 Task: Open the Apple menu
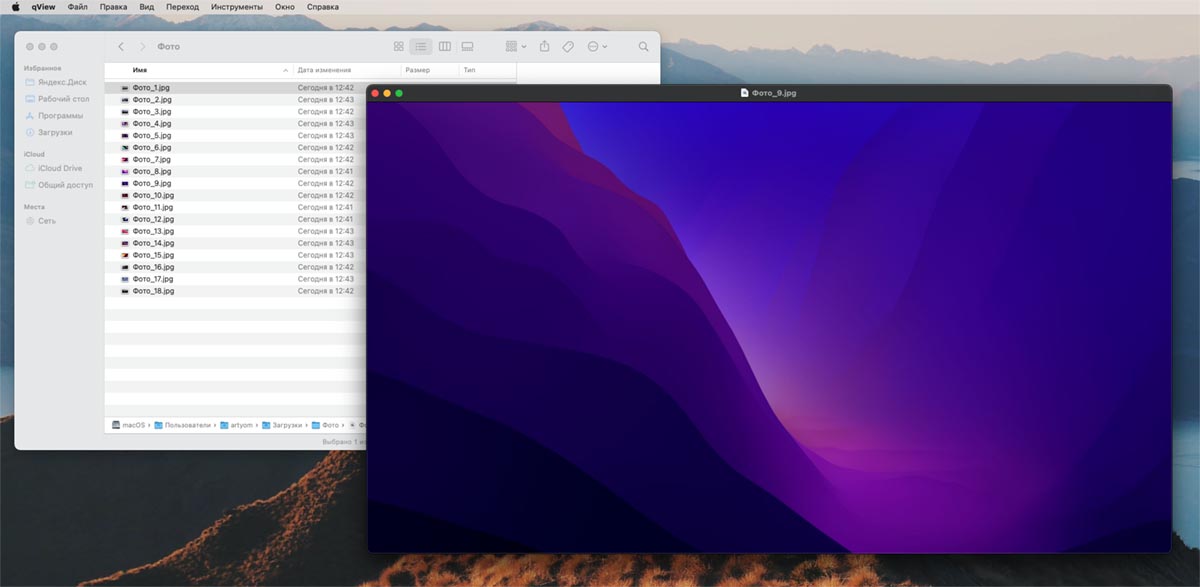pyautogui.click(x=15, y=7)
